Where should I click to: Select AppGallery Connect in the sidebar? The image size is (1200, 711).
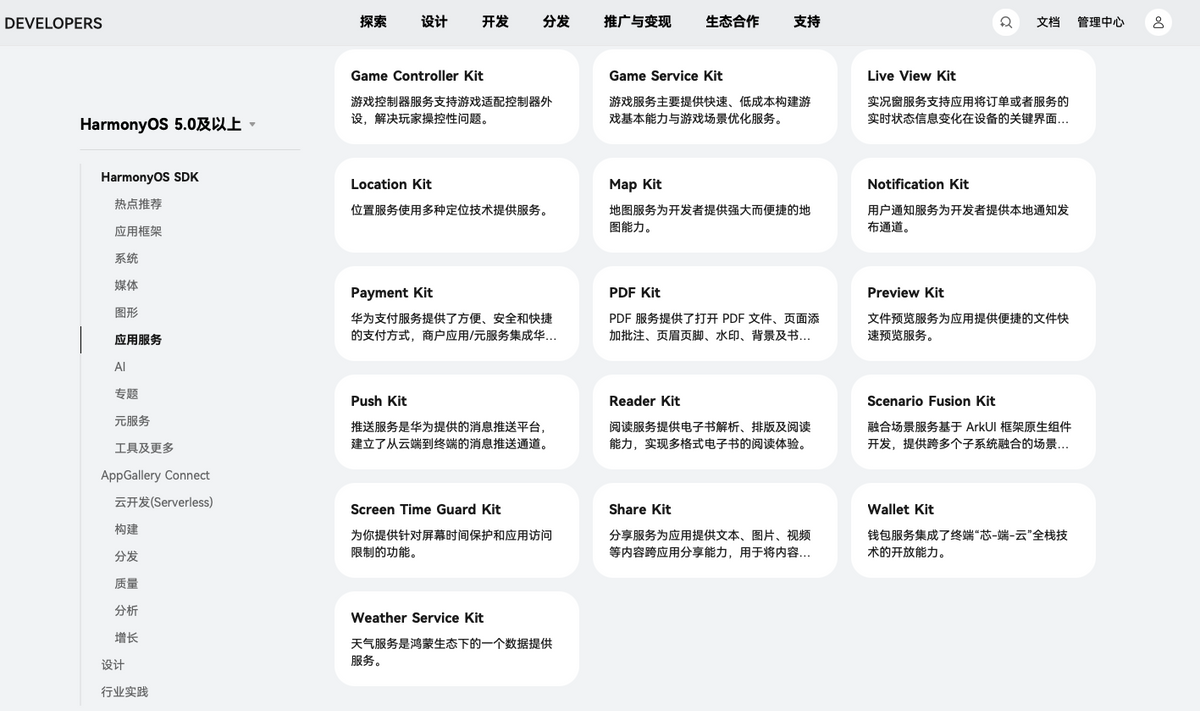coord(155,475)
